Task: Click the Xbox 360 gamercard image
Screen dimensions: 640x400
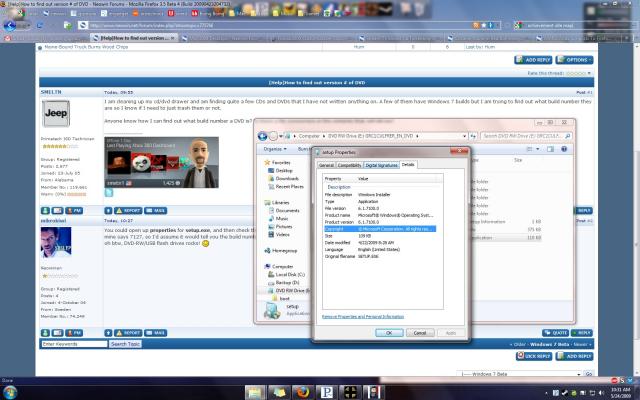Action: point(162,162)
